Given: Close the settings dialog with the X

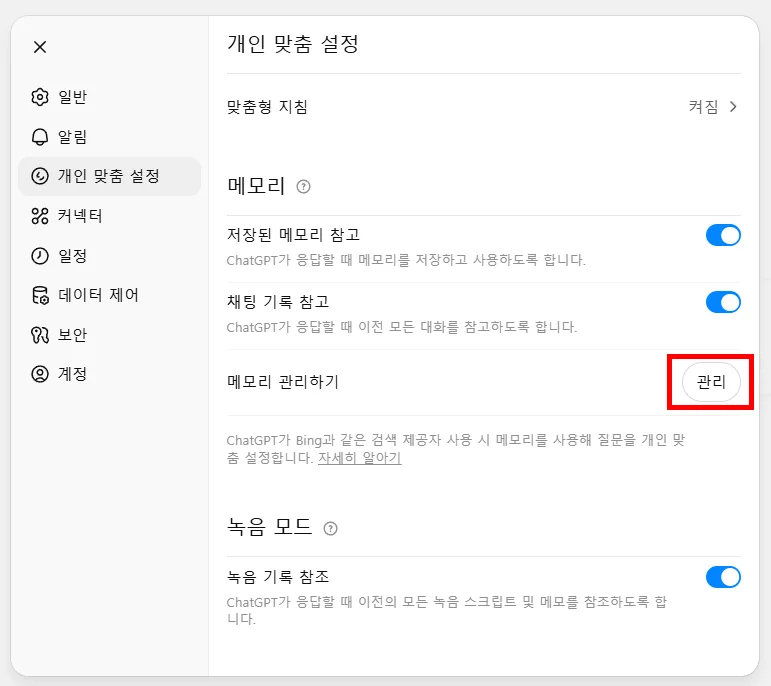Looking at the screenshot, I should point(40,47).
